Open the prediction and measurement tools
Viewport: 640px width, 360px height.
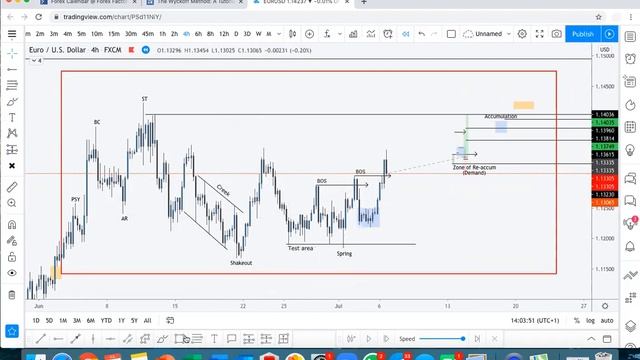tap(12, 150)
